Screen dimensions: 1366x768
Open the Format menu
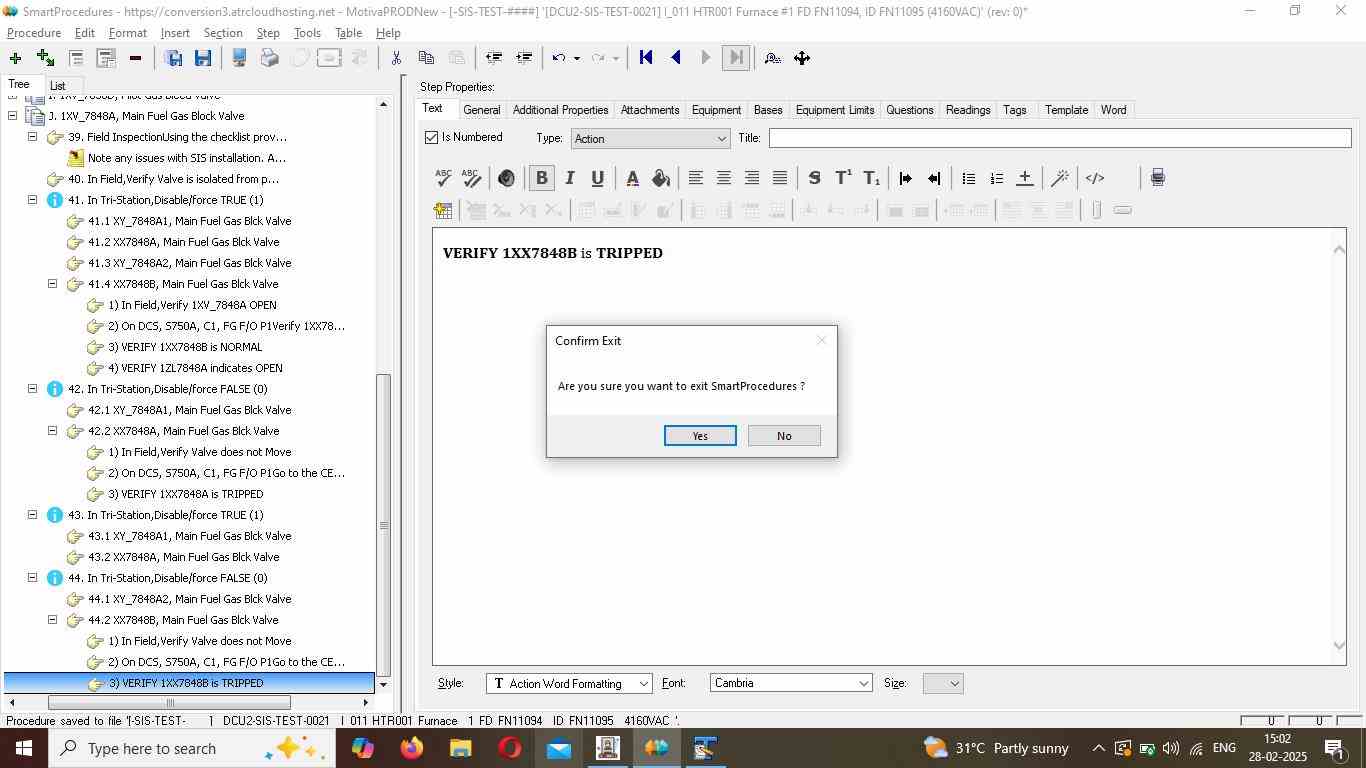point(128,33)
